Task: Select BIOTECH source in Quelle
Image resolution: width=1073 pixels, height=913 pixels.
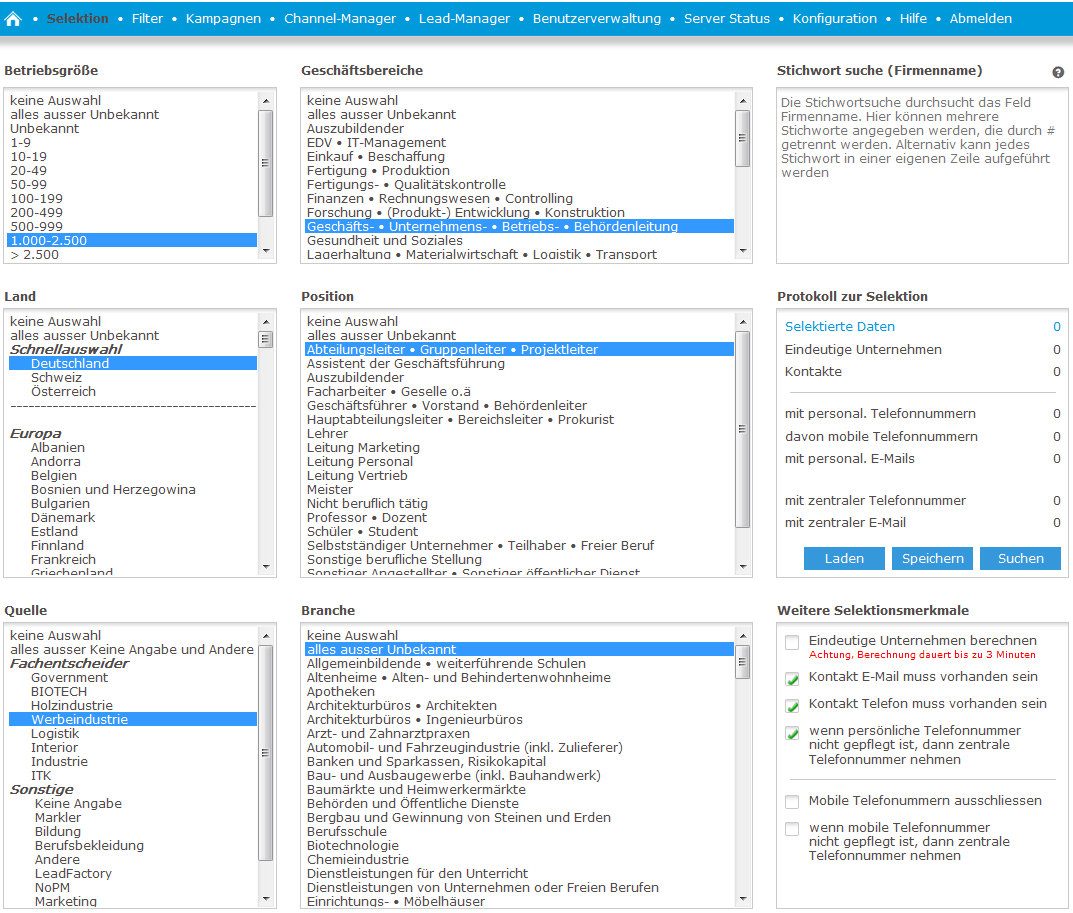Action: coord(132,691)
